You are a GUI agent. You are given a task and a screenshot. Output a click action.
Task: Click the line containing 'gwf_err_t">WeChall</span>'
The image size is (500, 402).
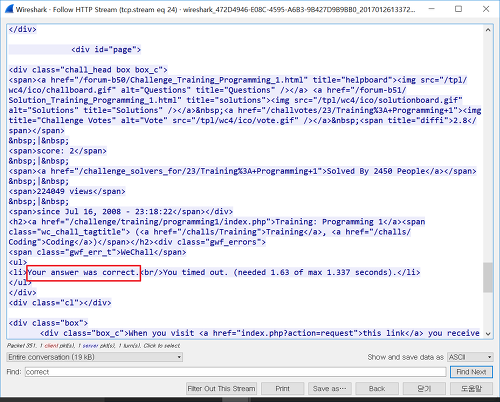(x=97, y=252)
